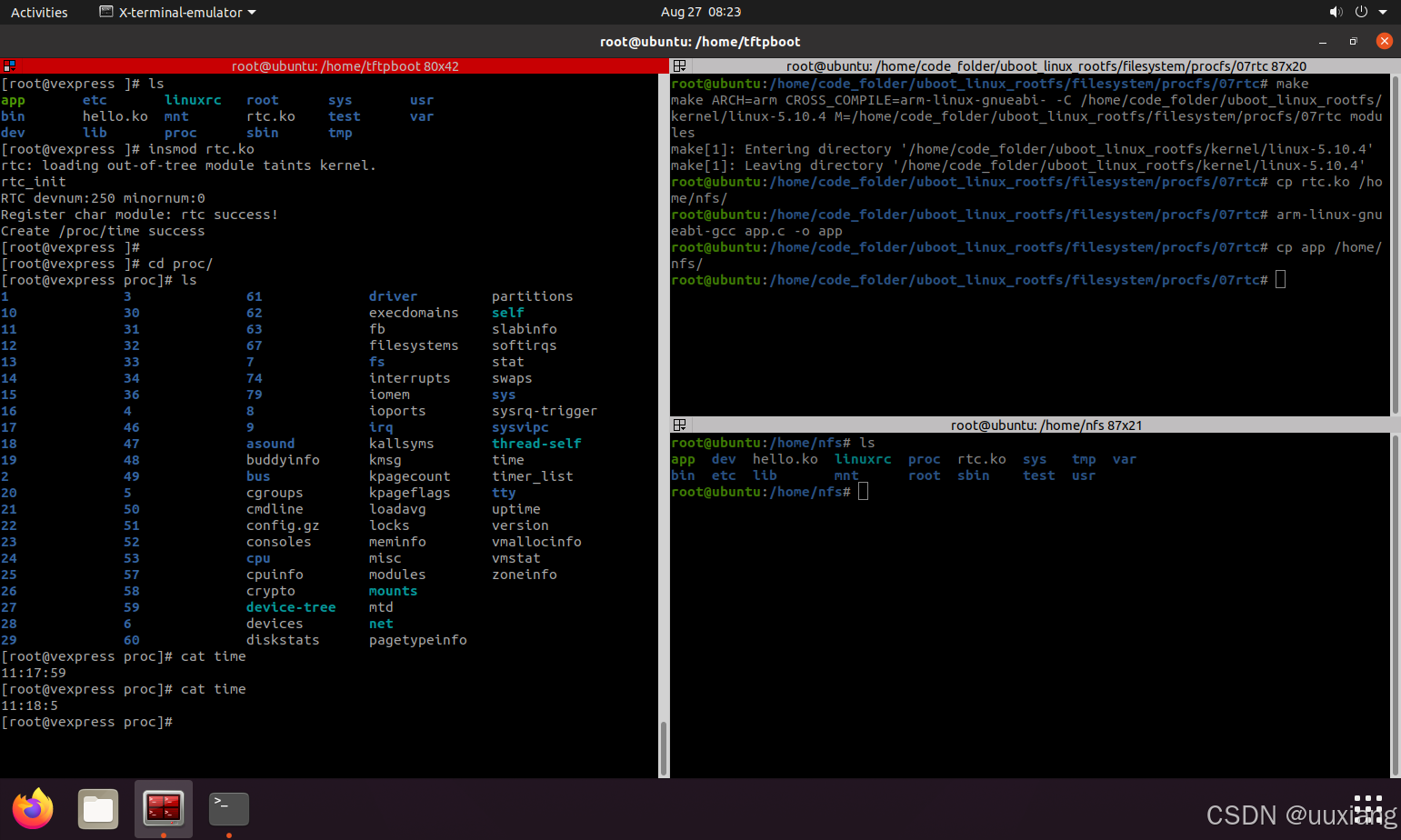Click 'timer_list' in proc listing

(533, 476)
